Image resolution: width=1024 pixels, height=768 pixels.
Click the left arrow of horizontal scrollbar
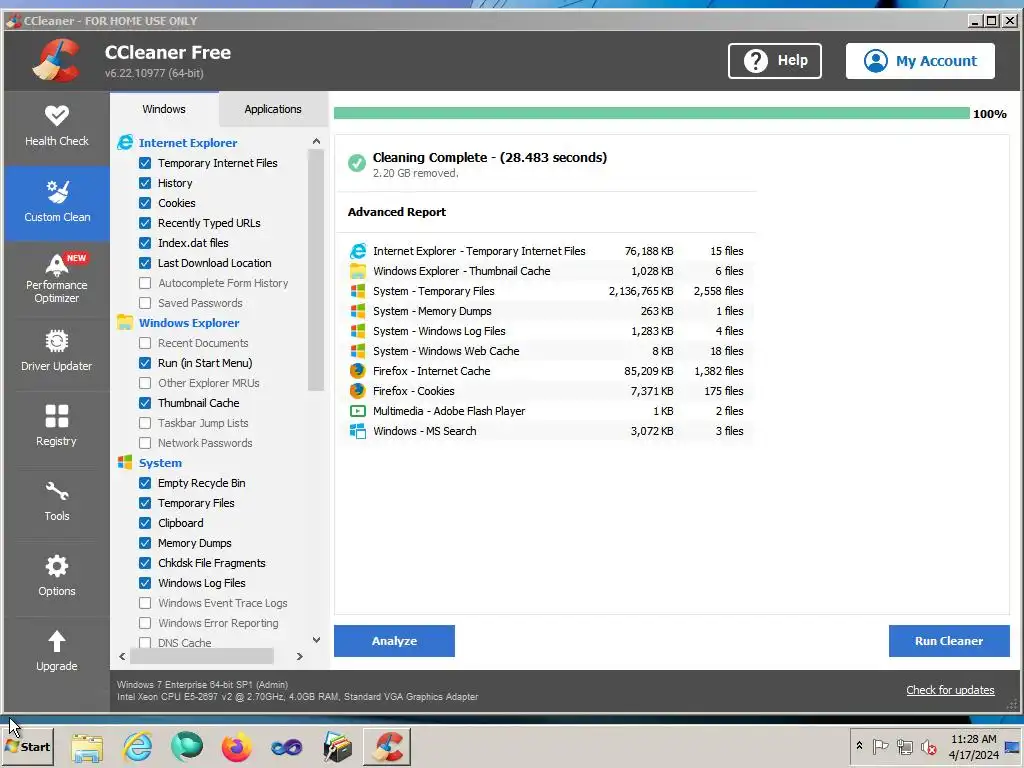click(x=122, y=656)
